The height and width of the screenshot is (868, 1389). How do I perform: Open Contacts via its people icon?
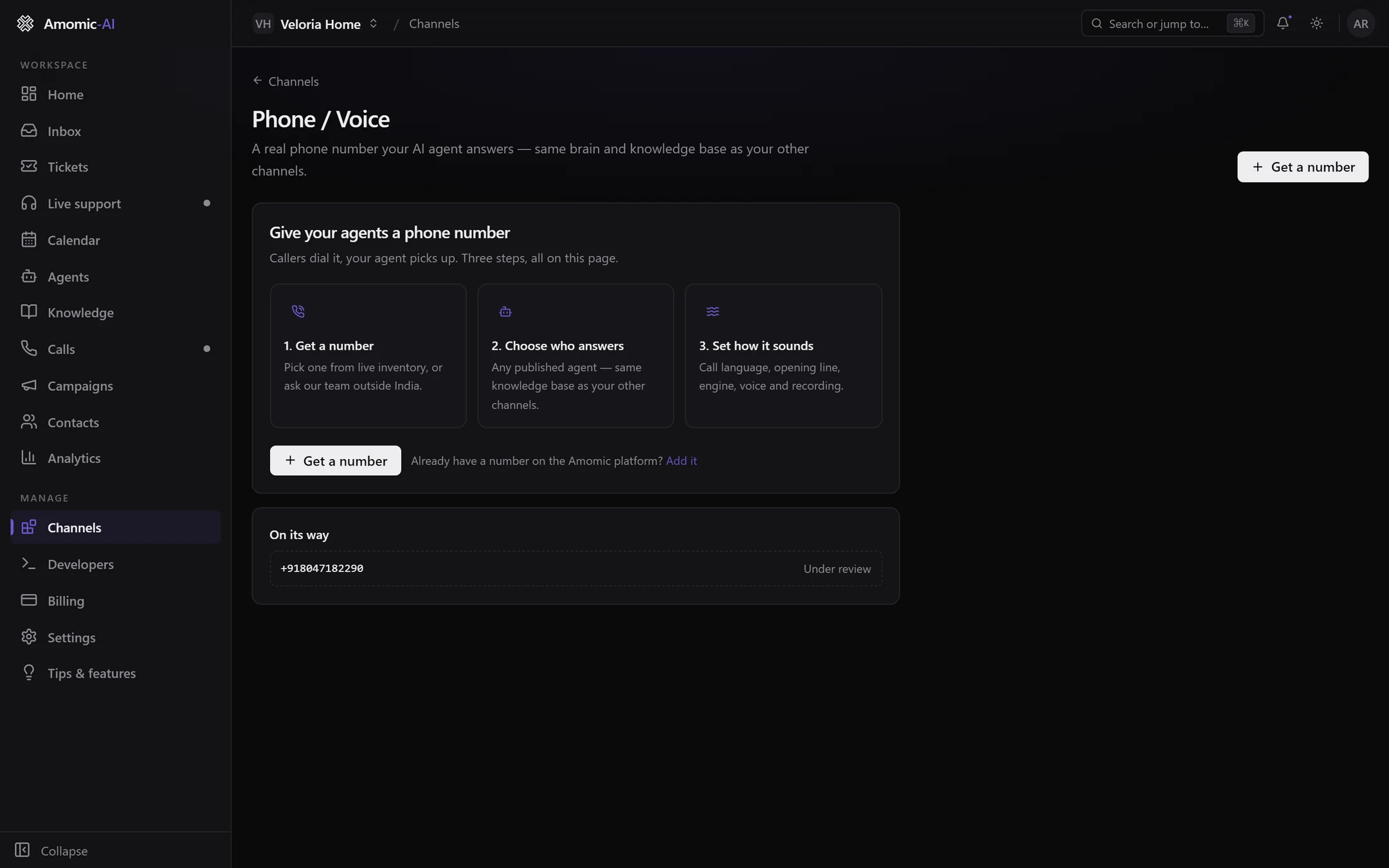[29, 422]
